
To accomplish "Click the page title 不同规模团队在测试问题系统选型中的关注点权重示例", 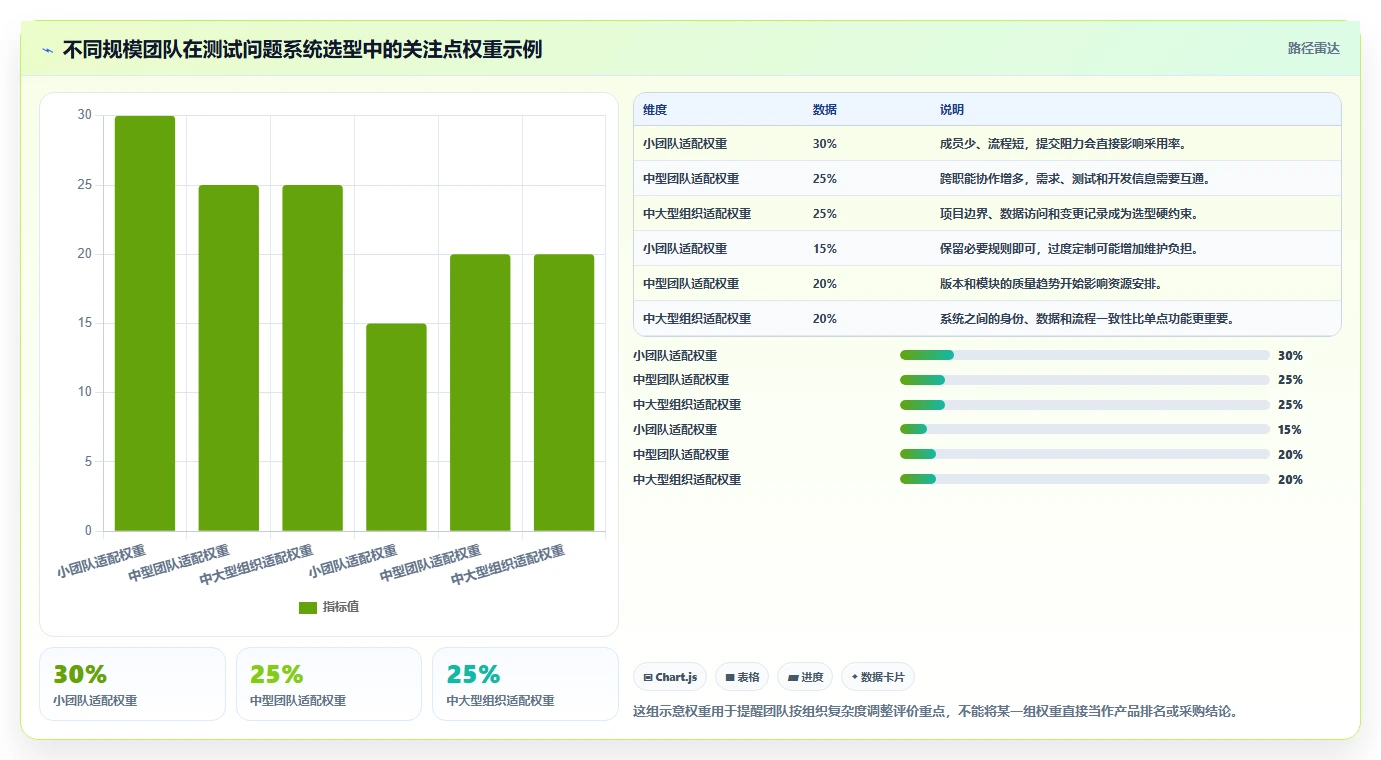I will click(302, 49).
